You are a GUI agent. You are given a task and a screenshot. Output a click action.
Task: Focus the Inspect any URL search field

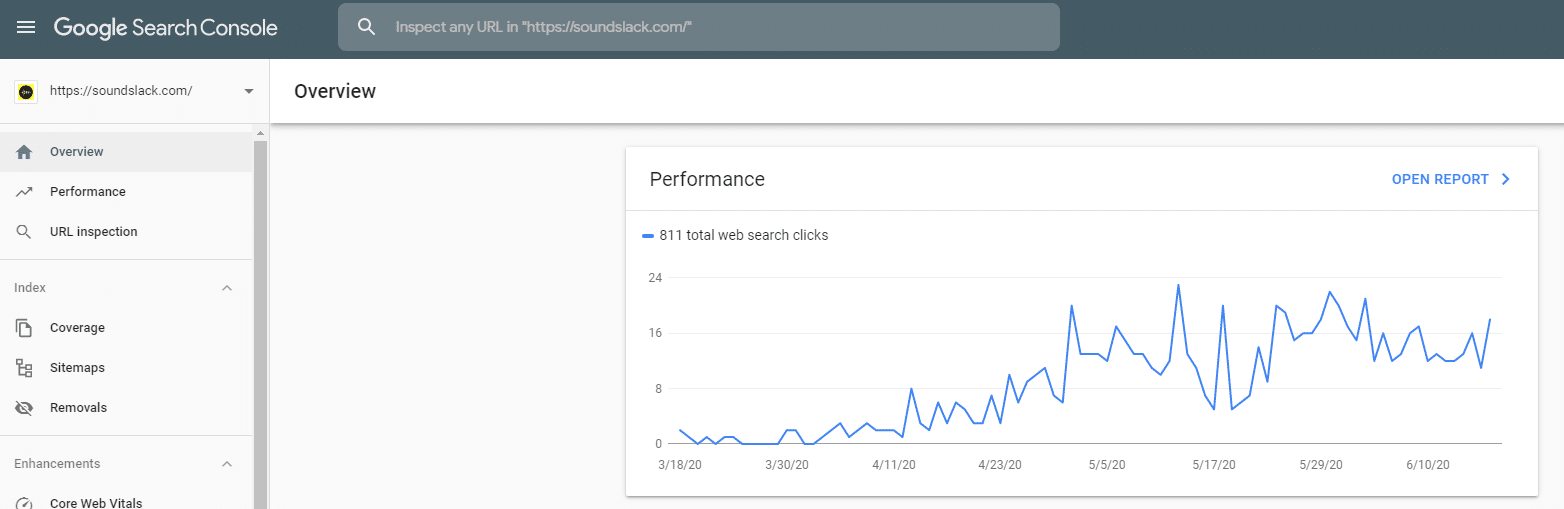(698, 27)
